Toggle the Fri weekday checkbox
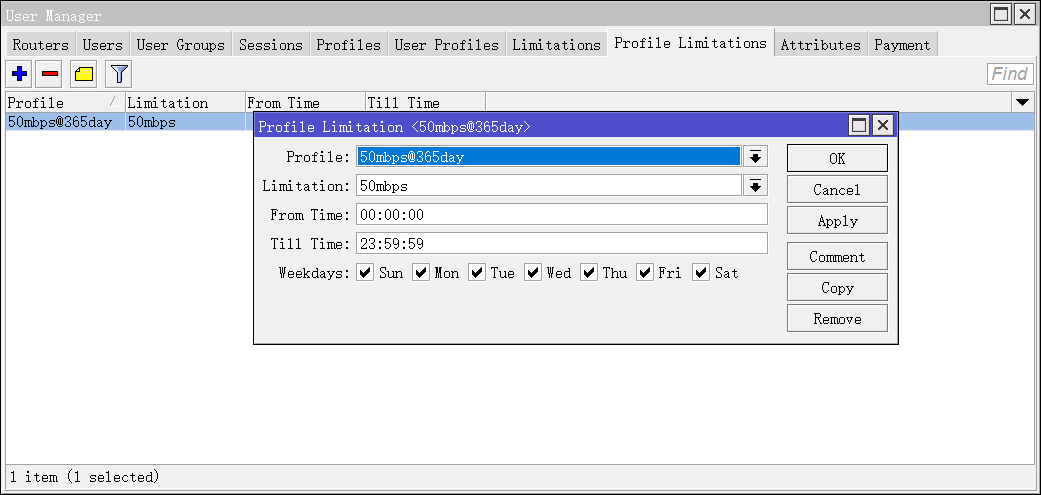 coord(645,272)
